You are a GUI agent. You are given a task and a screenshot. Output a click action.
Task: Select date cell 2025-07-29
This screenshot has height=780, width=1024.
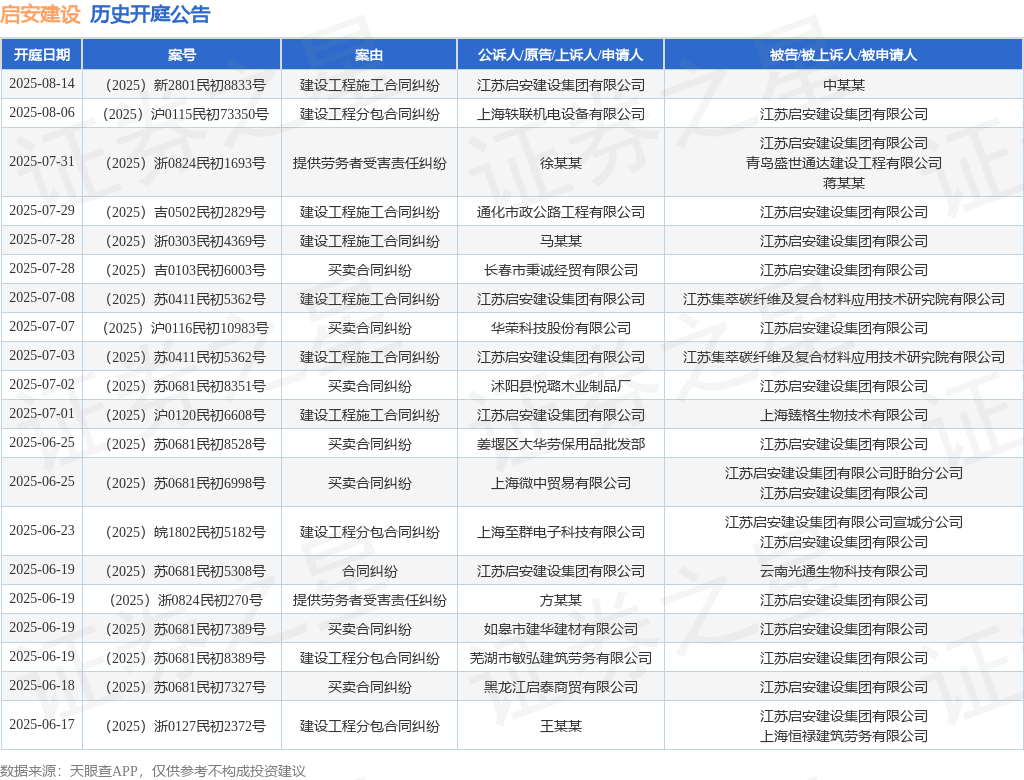(42, 210)
